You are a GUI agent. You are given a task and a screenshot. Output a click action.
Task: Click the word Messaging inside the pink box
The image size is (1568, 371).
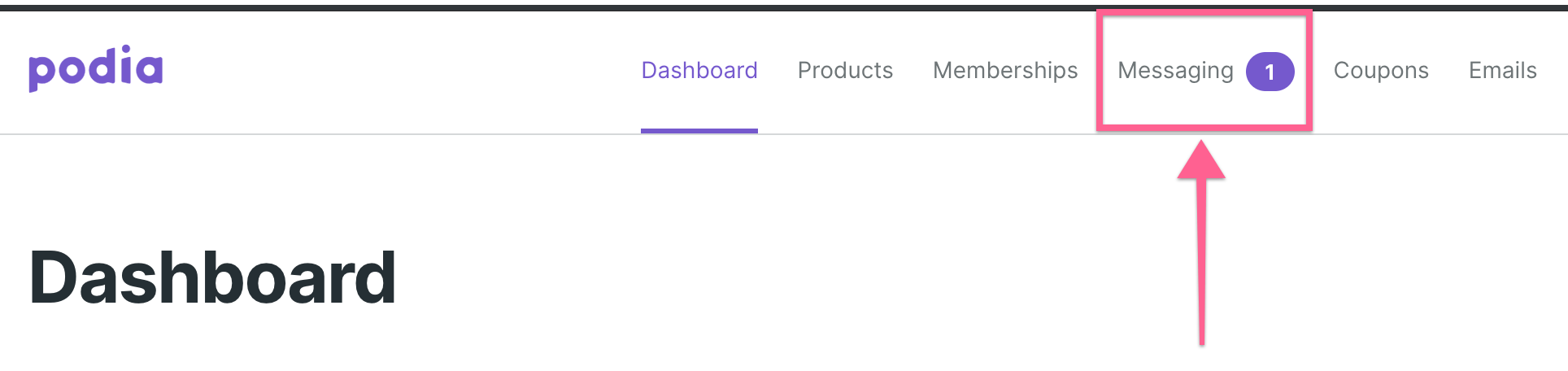click(1175, 71)
